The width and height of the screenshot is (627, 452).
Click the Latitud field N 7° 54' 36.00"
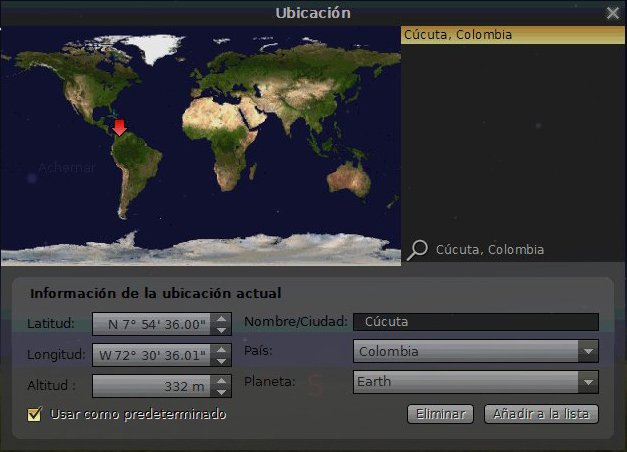pyautogui.click(x=152, y=324)
